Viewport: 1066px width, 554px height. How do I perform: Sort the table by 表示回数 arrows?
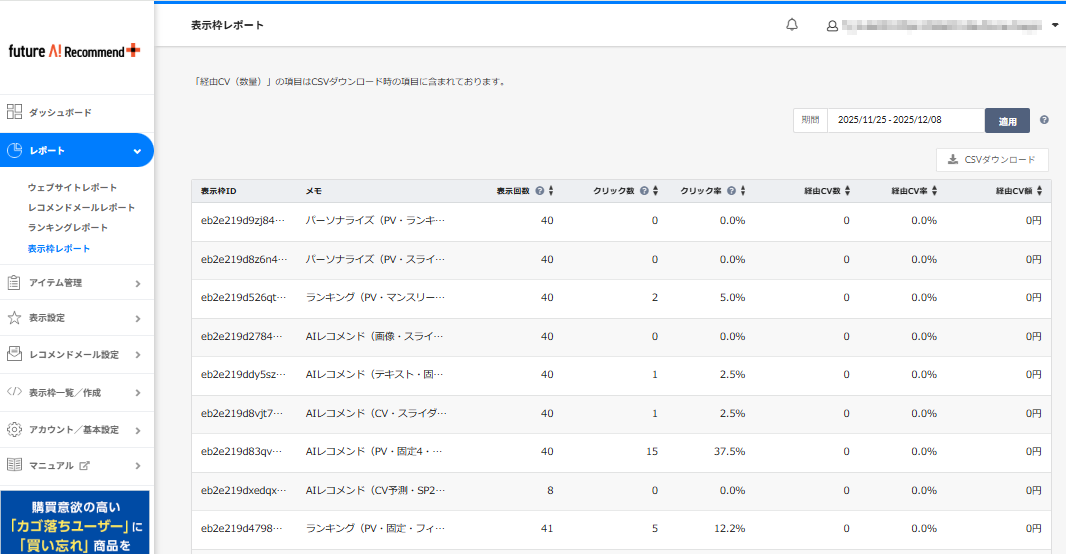coord(551,191)
